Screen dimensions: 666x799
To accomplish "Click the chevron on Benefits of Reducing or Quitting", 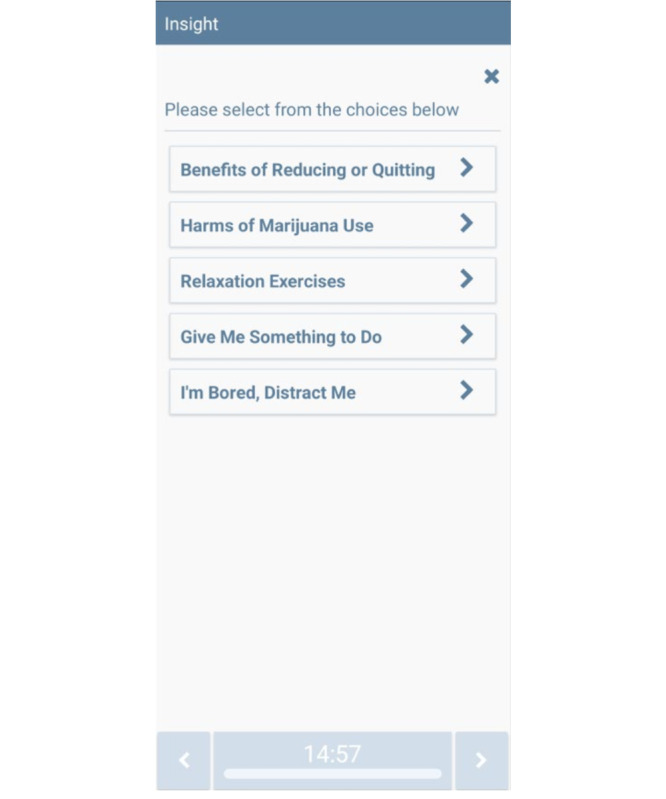I will click(x=466, y=167).
